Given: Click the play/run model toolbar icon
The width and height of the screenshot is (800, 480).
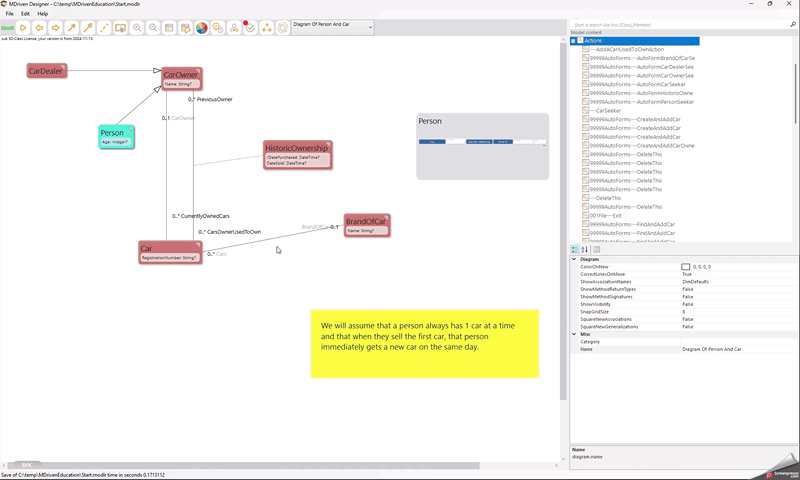Looking at the screenshot, I should [x=23, y=28].
